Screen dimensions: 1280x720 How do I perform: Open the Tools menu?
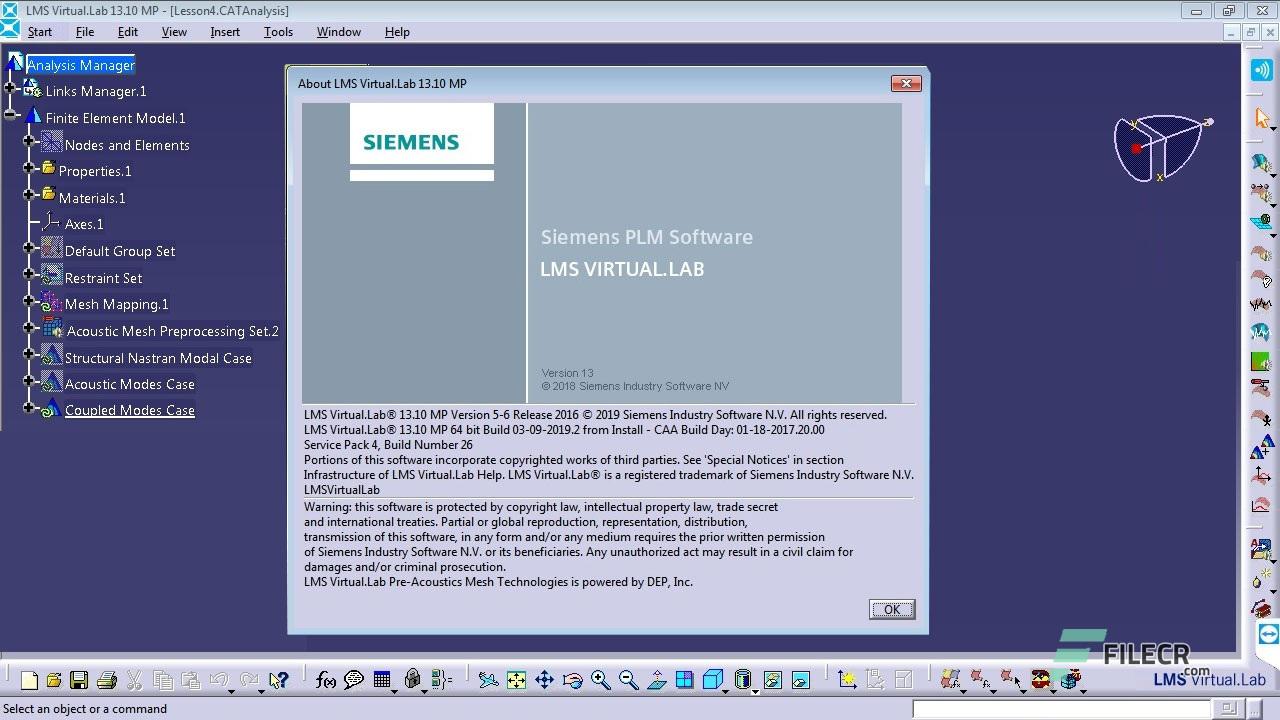coord(278,32)
